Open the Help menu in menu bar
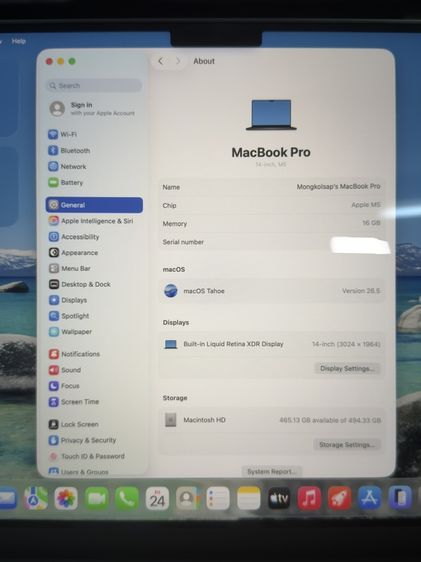Image resolution: width=421 pixels, height=562 pixels. (x=19, y=41)
